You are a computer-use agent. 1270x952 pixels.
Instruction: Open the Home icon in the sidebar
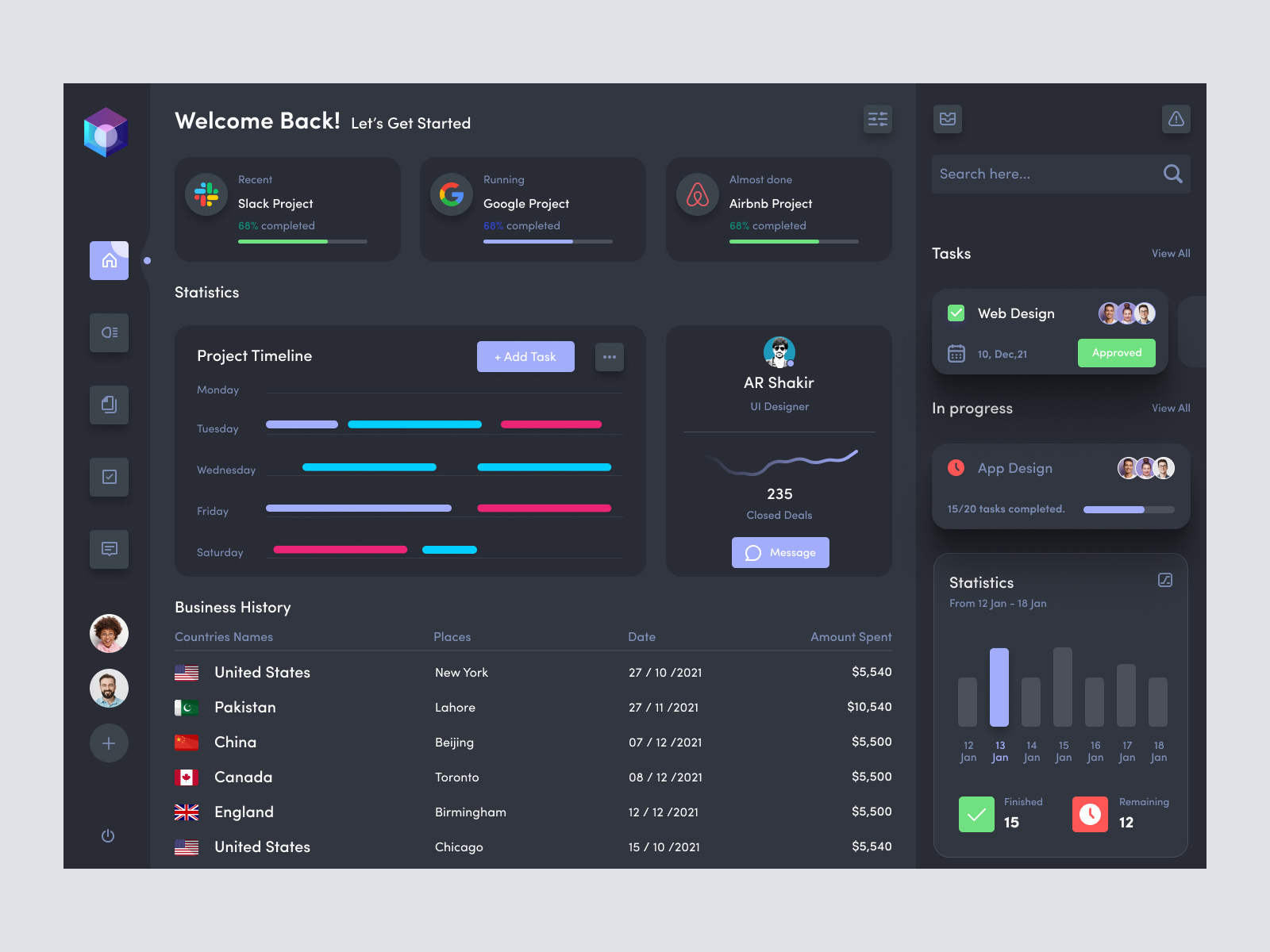[109, 260]
